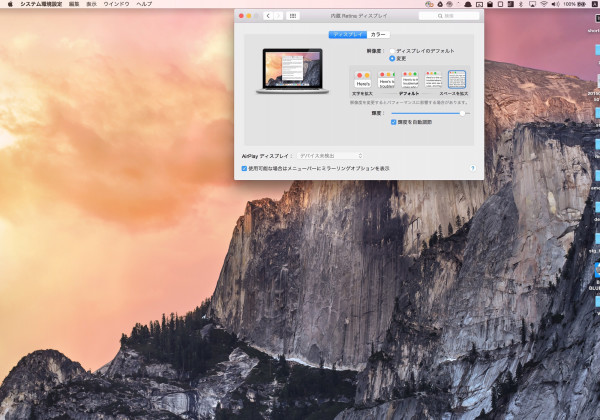Open the ウインドウ menu
This screenshot has width=600, height=420.
117,4
